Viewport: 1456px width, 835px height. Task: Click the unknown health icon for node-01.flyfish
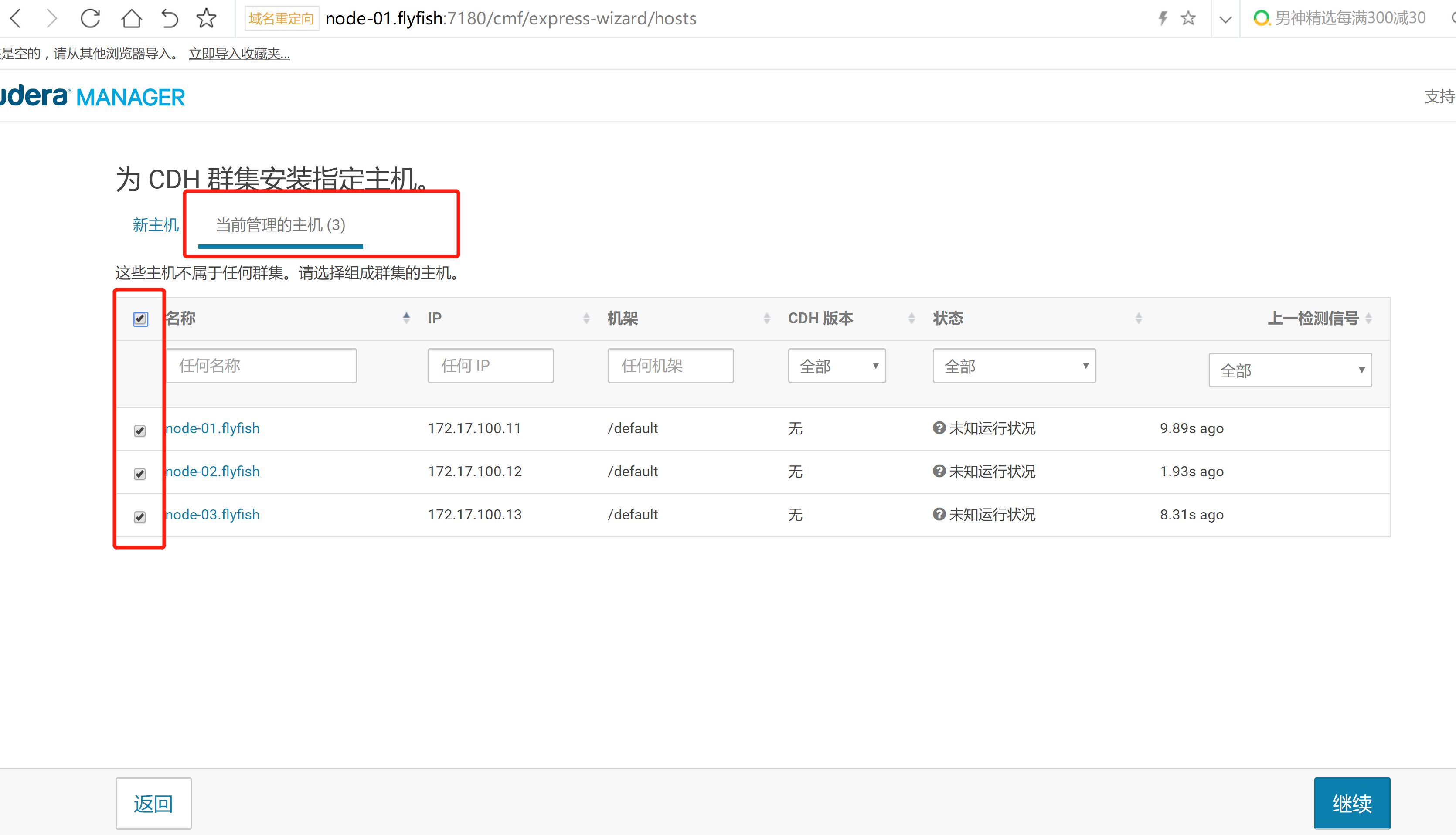(939, 428)
